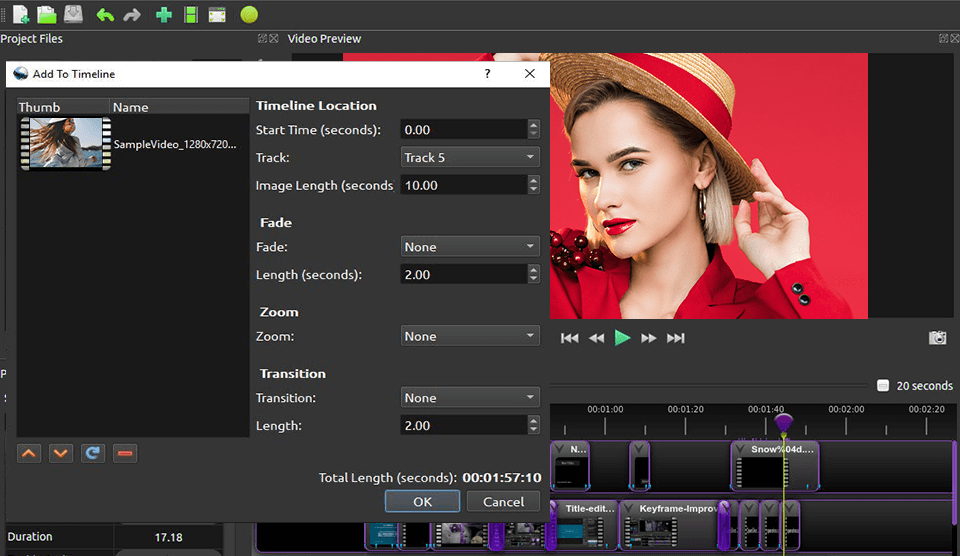This screenshot has width=960, height=556.
Task: Click the New Project toolbar icon
Action: click(x=21, y=15)
